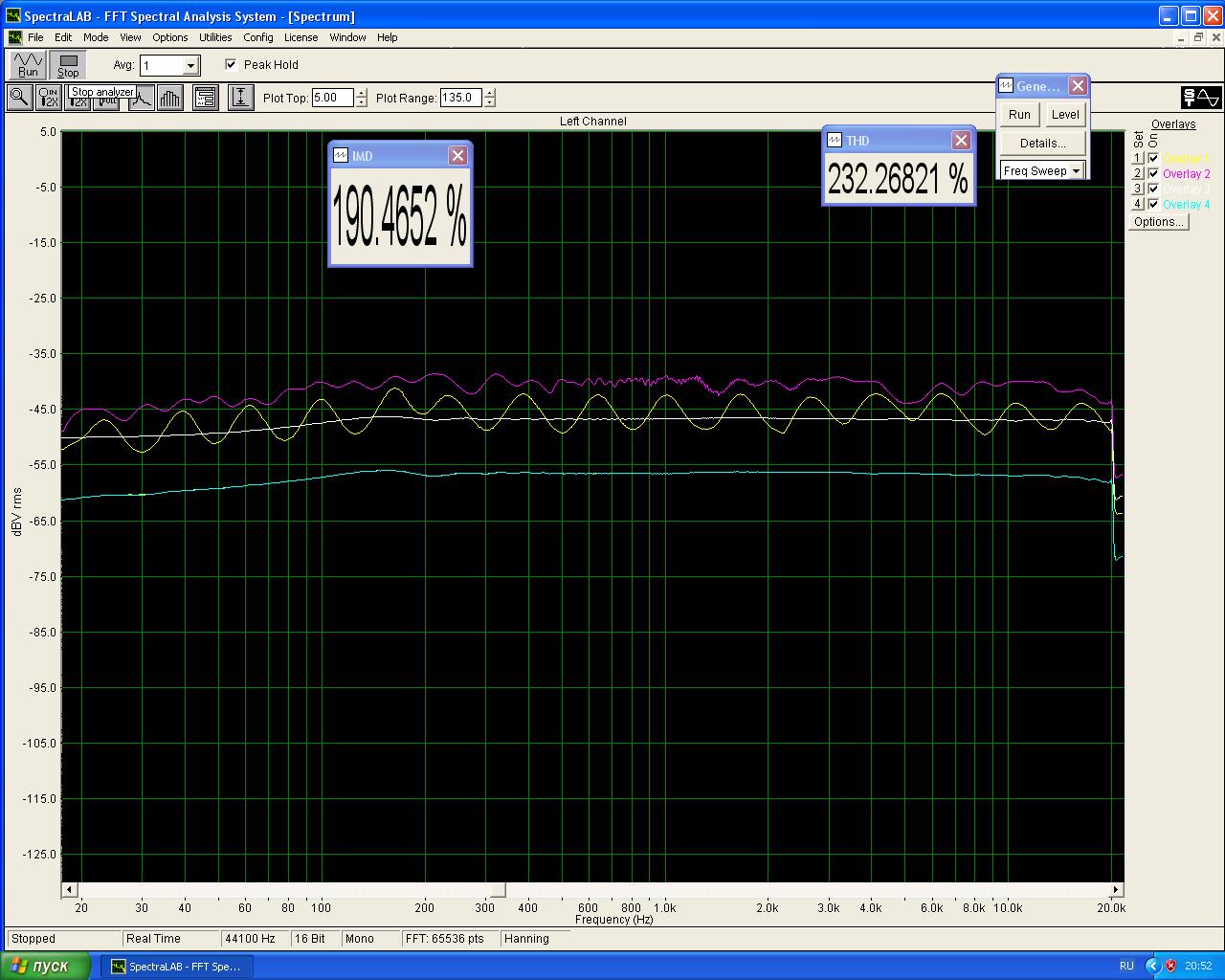The width and height of the screenshot is (1225, 980).
Task: Disable the Overlay 4 checkbox
Action: [x=1153, y=205]
